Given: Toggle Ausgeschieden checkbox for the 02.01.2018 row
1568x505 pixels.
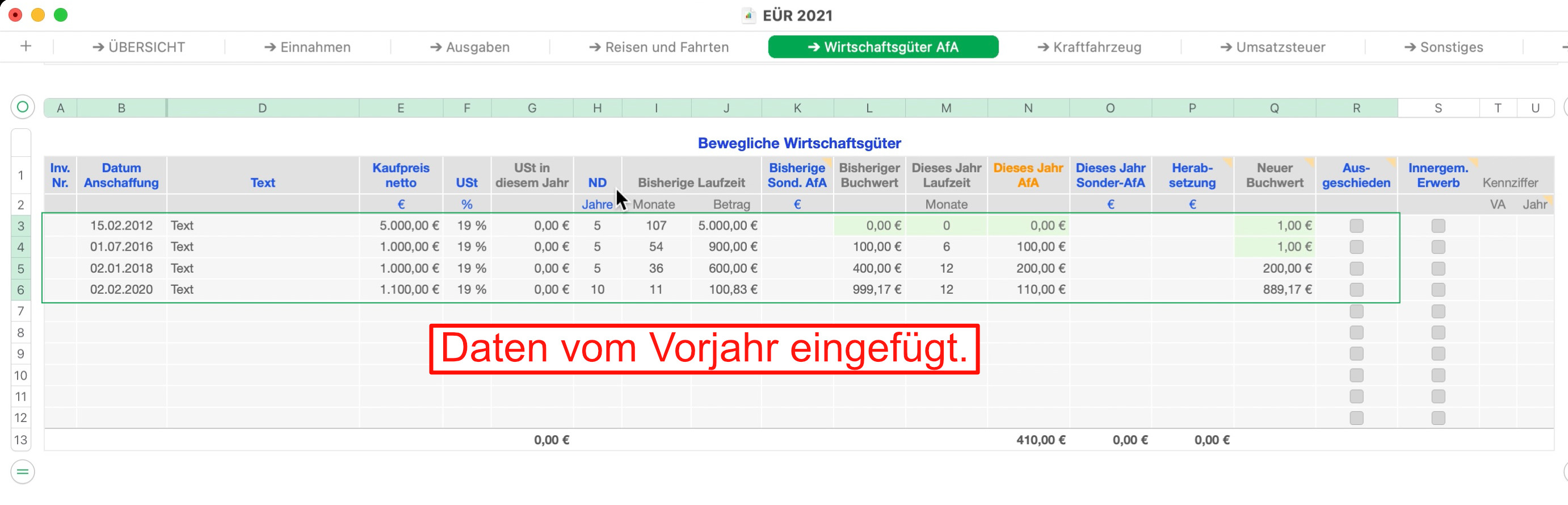Looking at the screenshot, I should 1356,269.
